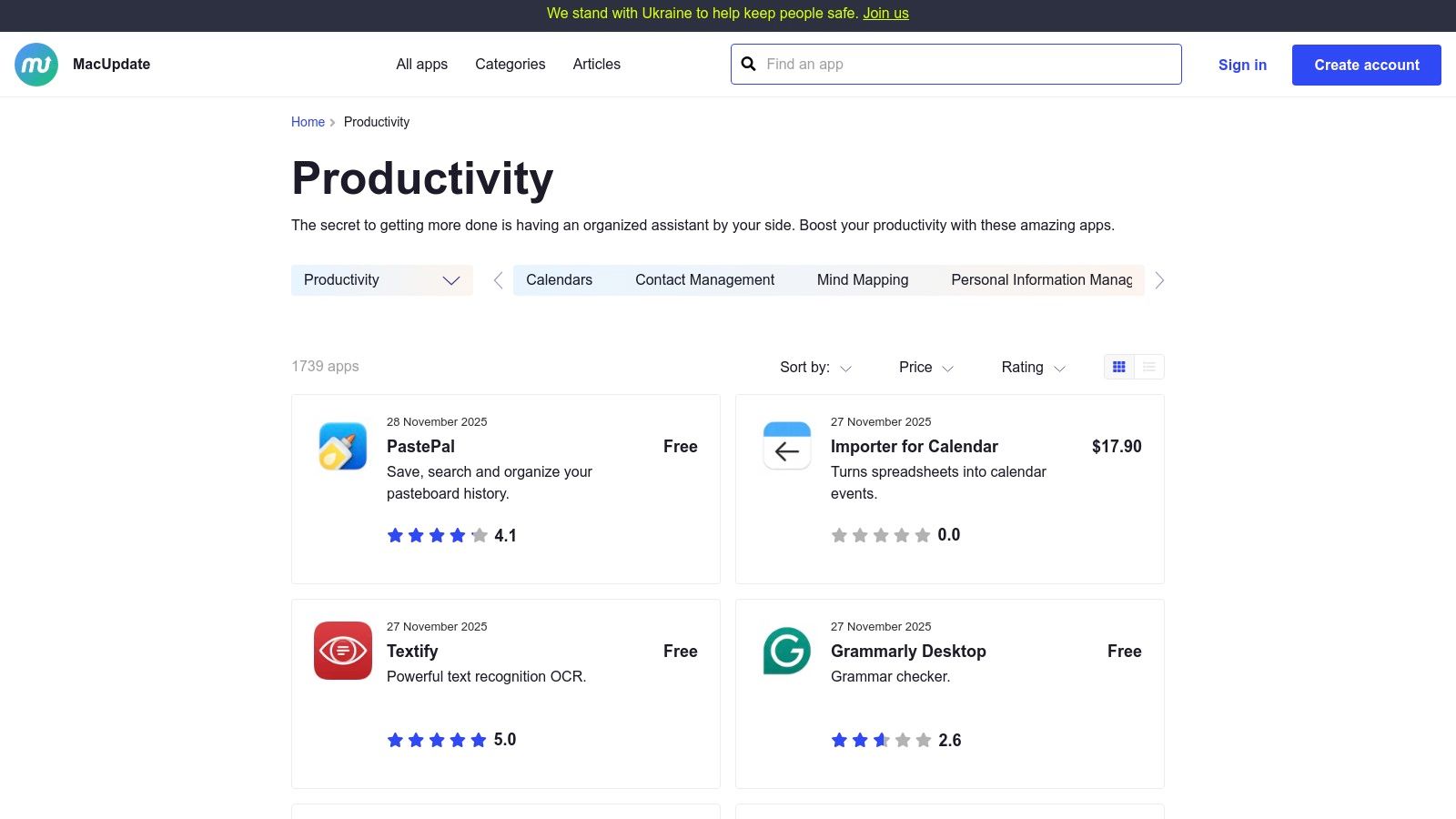Open the Grammarly Desktop title

pyautogui.click(x=908, y=652)
